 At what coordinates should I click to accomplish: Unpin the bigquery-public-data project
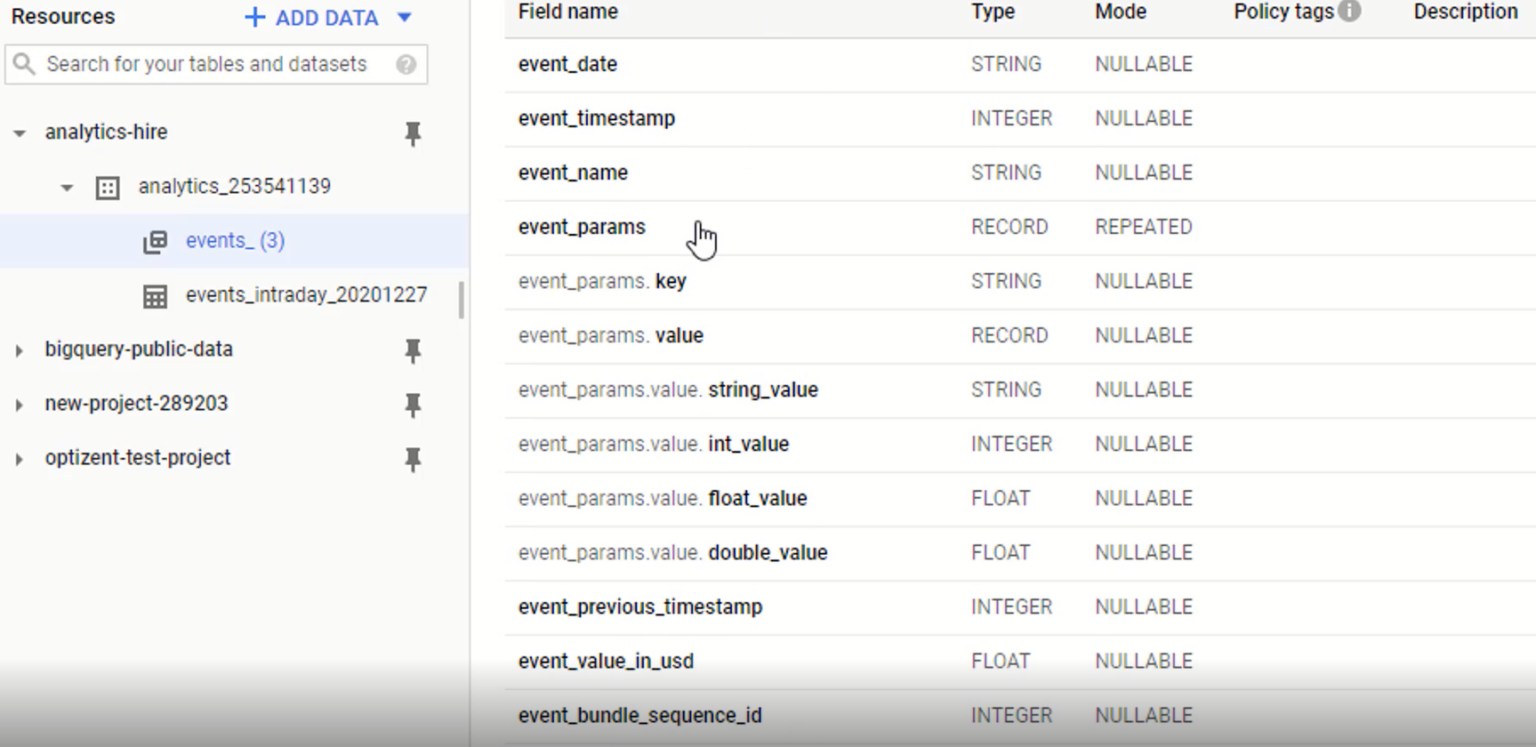[x=413, y=350]
